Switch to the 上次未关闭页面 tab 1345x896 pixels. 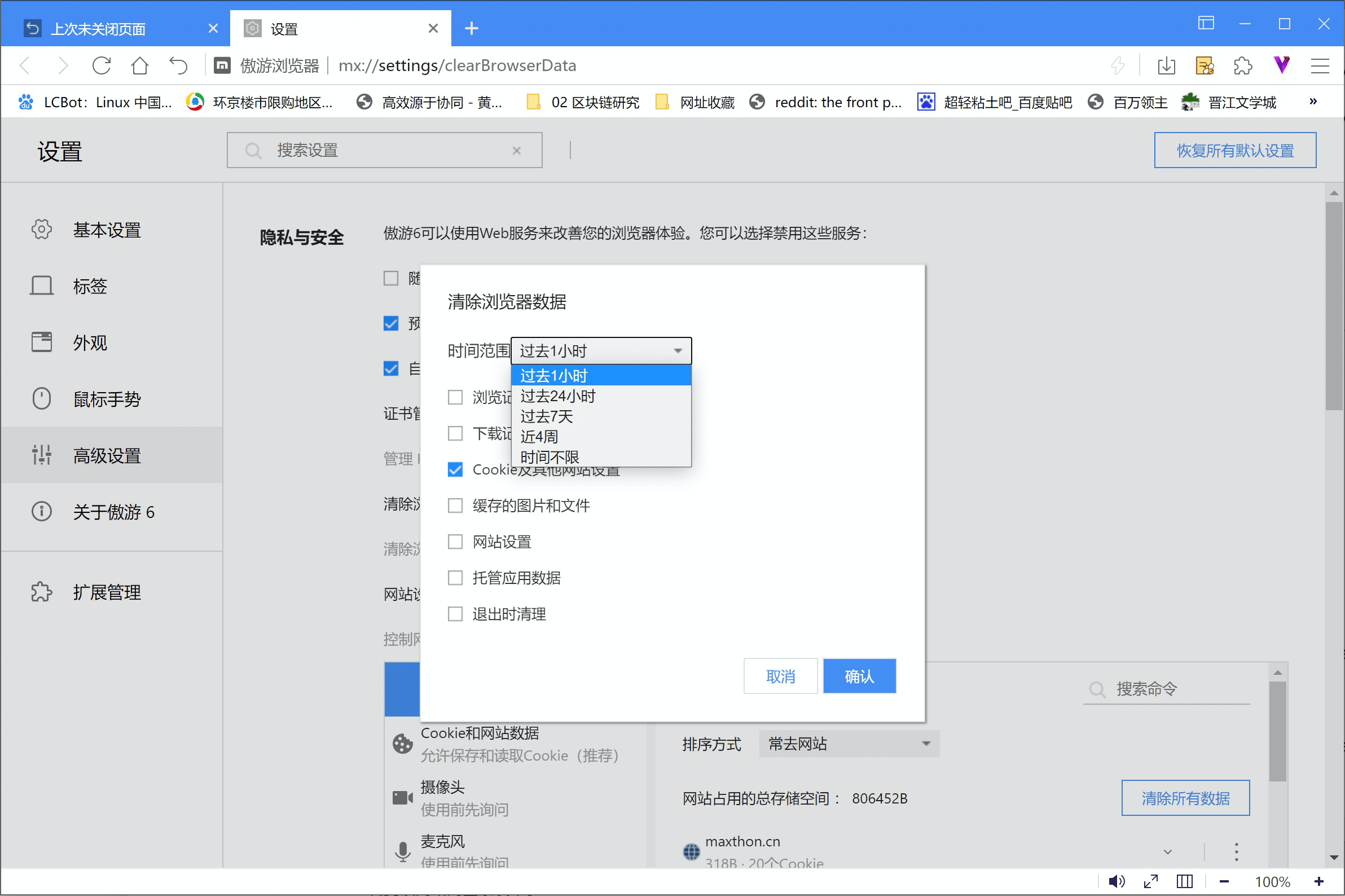(115, 28)
